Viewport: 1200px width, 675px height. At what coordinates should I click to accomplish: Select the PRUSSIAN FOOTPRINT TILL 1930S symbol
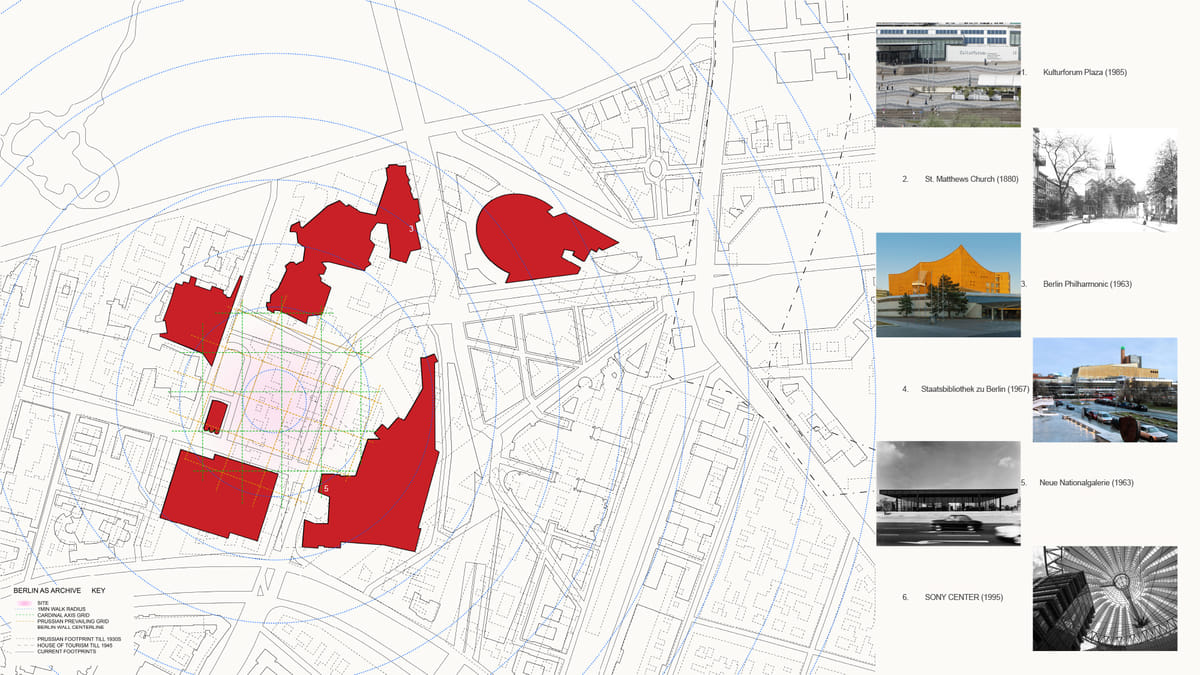[x=24, y=639]
